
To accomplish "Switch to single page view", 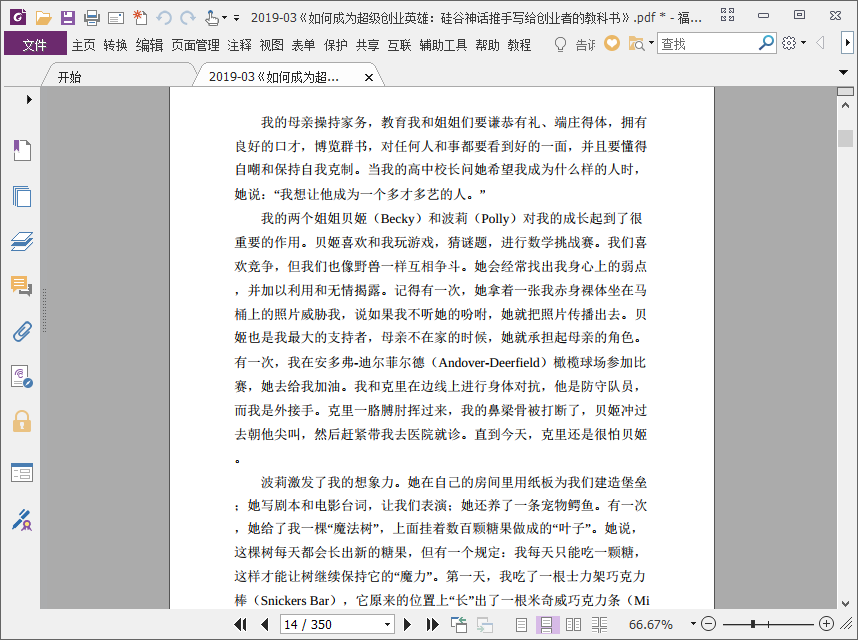I will click(x=521, y=624).
